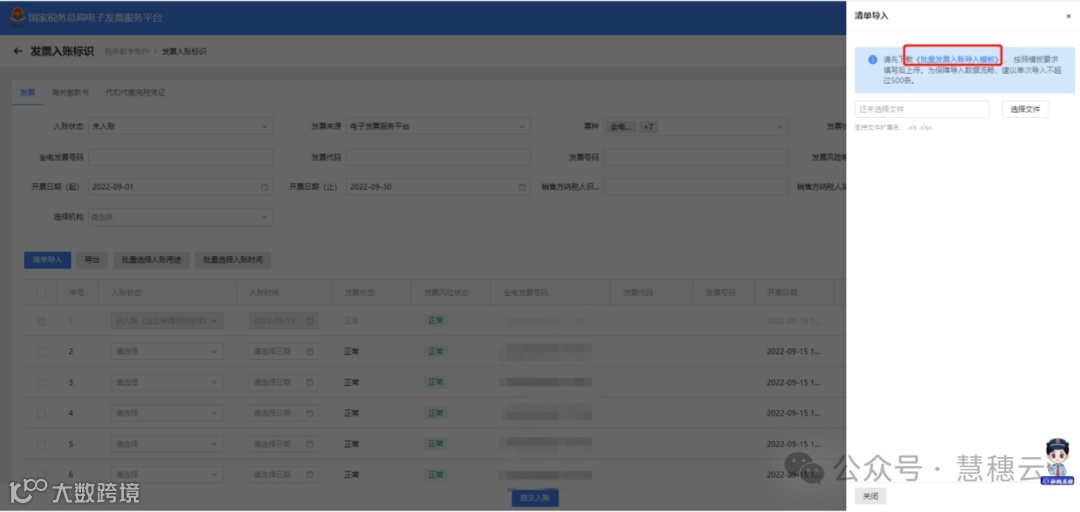Open row 4 入账状态 请选择 dropdown

coord(167,413)
